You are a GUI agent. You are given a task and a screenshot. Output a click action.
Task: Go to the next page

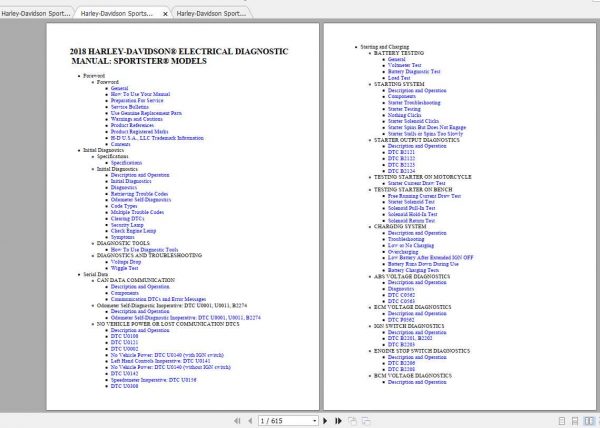point(325,421)
